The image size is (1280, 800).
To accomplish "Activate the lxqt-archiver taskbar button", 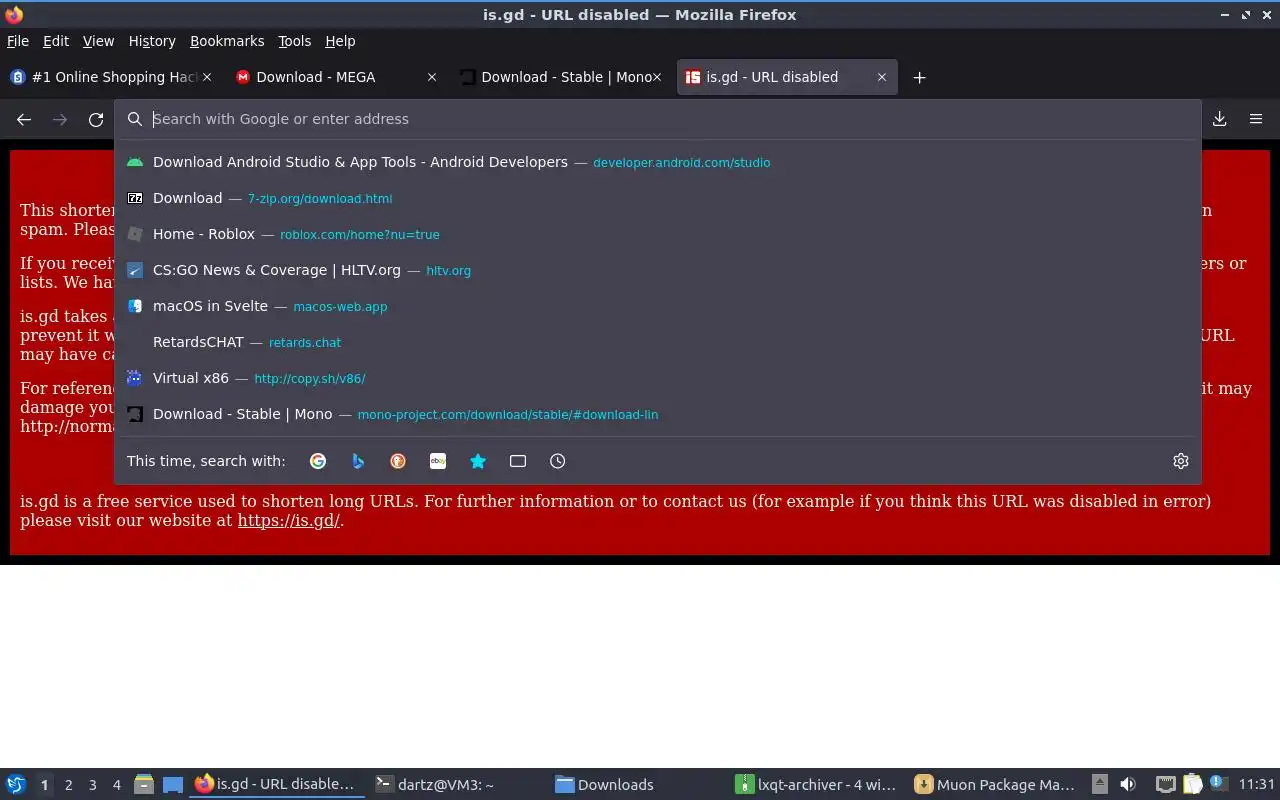I will point(816,785).
